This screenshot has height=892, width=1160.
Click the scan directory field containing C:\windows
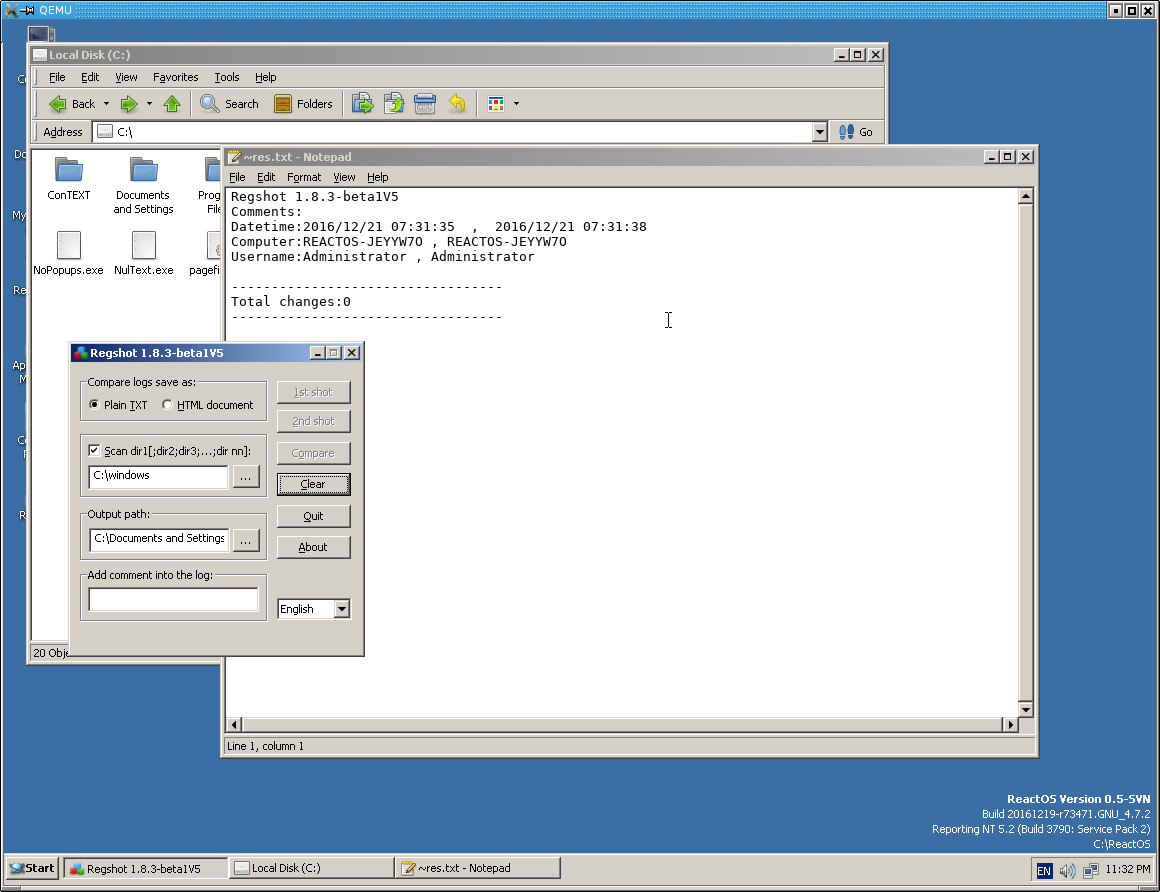(x=158, y=476)
